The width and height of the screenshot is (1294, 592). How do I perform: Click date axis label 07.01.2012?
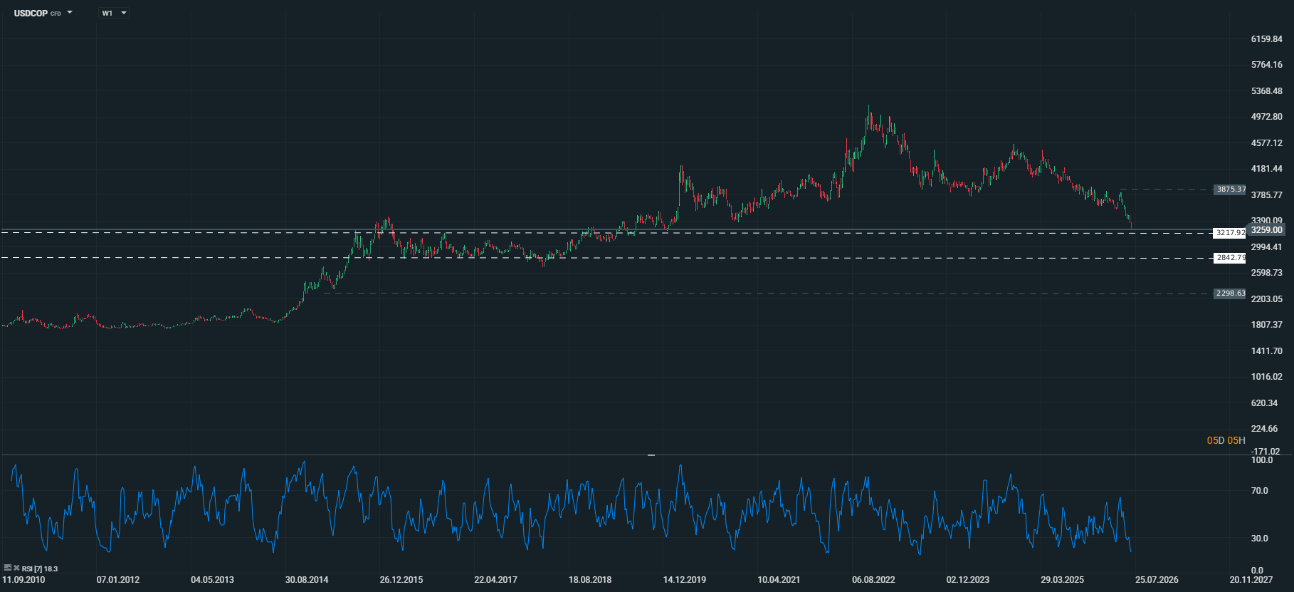click(117, 579)
